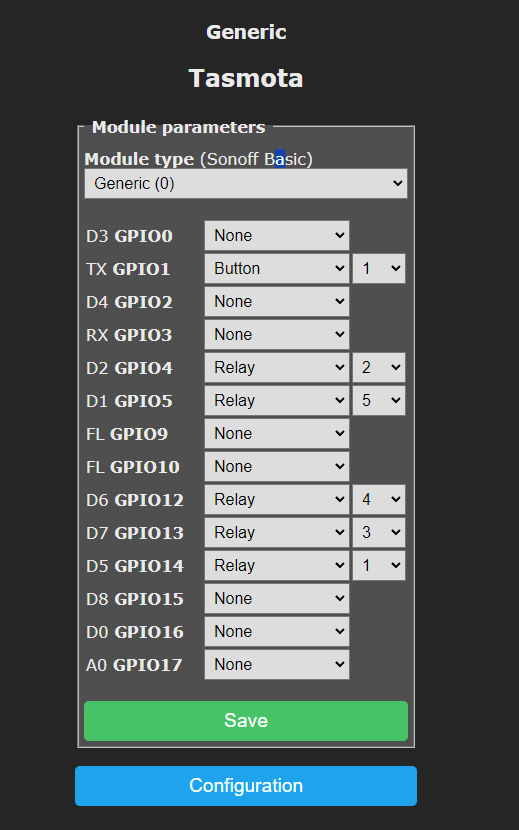The height and width of the screenshot is (830, 519).
Task: Open the D8 GPIO15 function dropdown
Action: click(277, 599)
